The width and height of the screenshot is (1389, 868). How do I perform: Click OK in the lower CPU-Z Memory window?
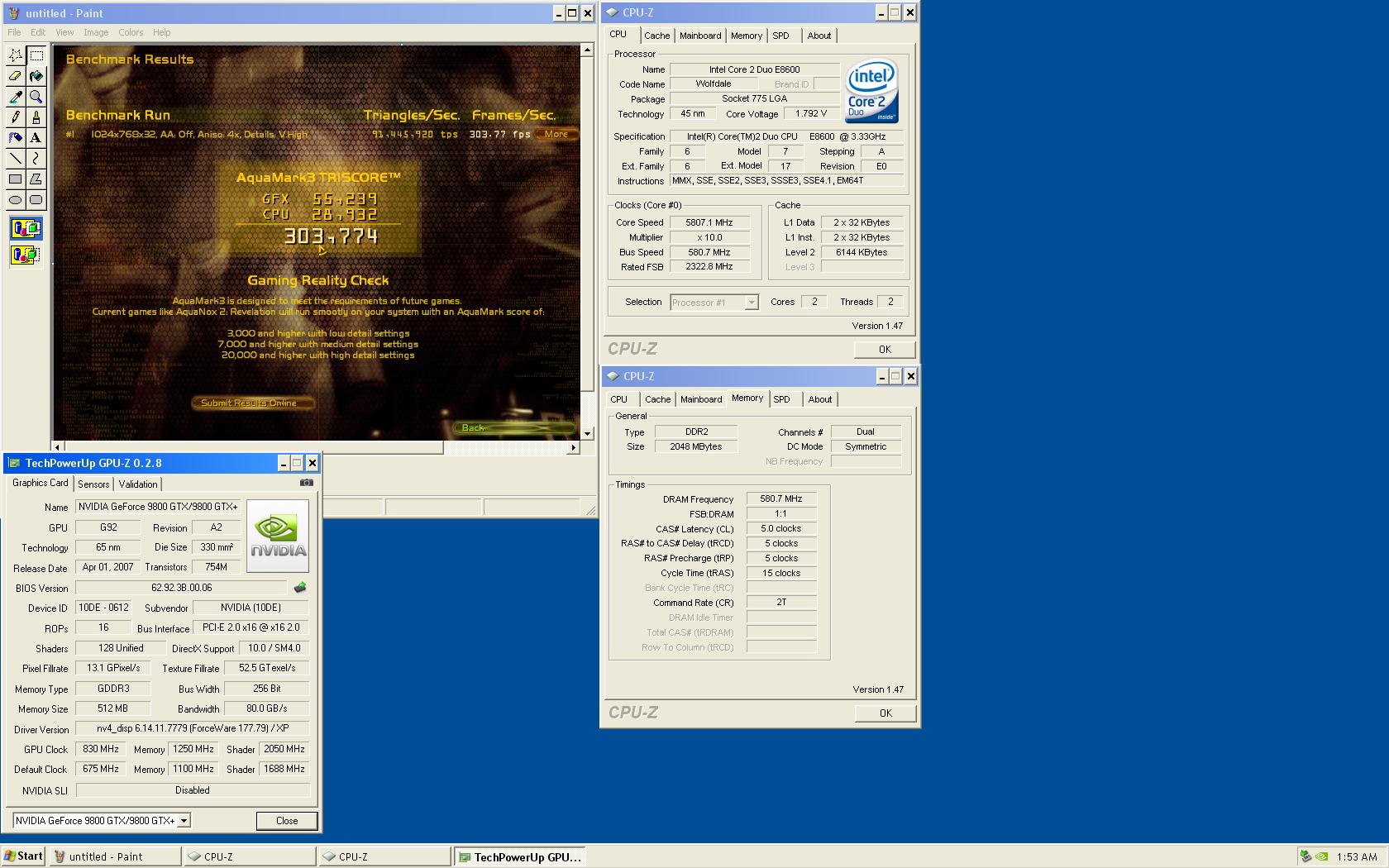pos(885,713)
